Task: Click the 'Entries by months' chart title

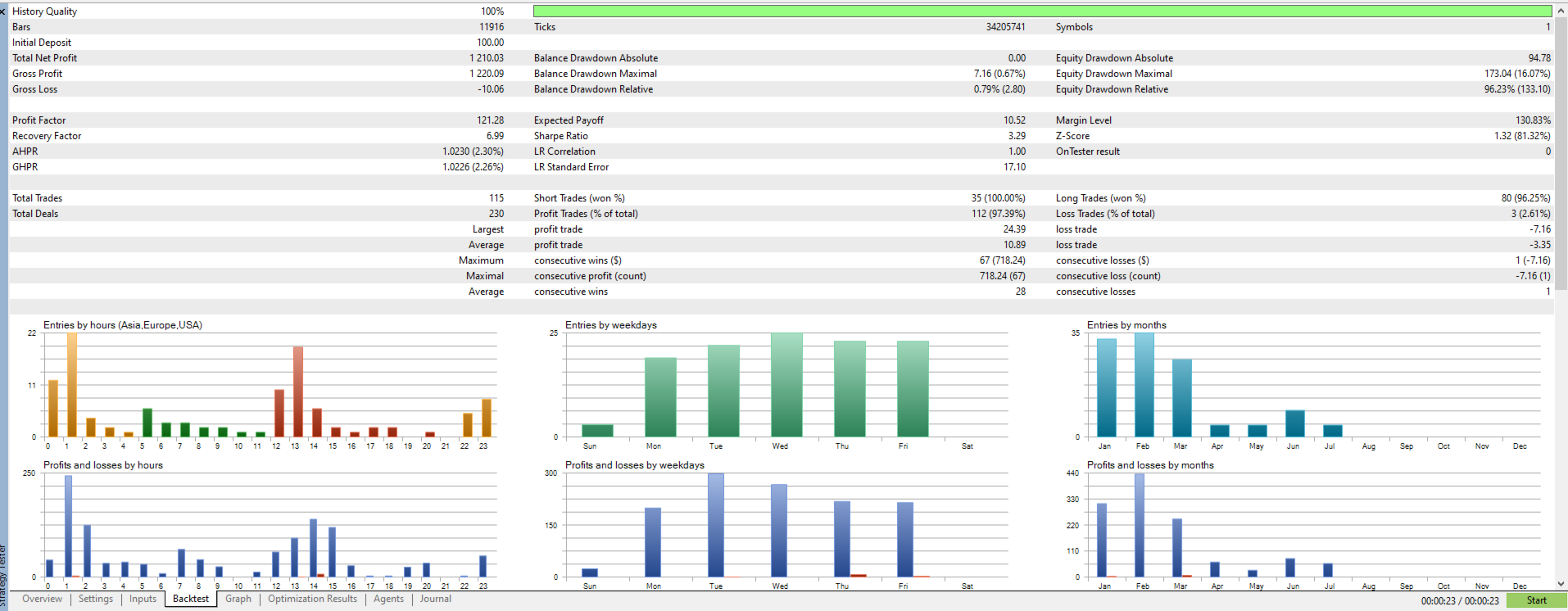Action: coord(1126,325)
